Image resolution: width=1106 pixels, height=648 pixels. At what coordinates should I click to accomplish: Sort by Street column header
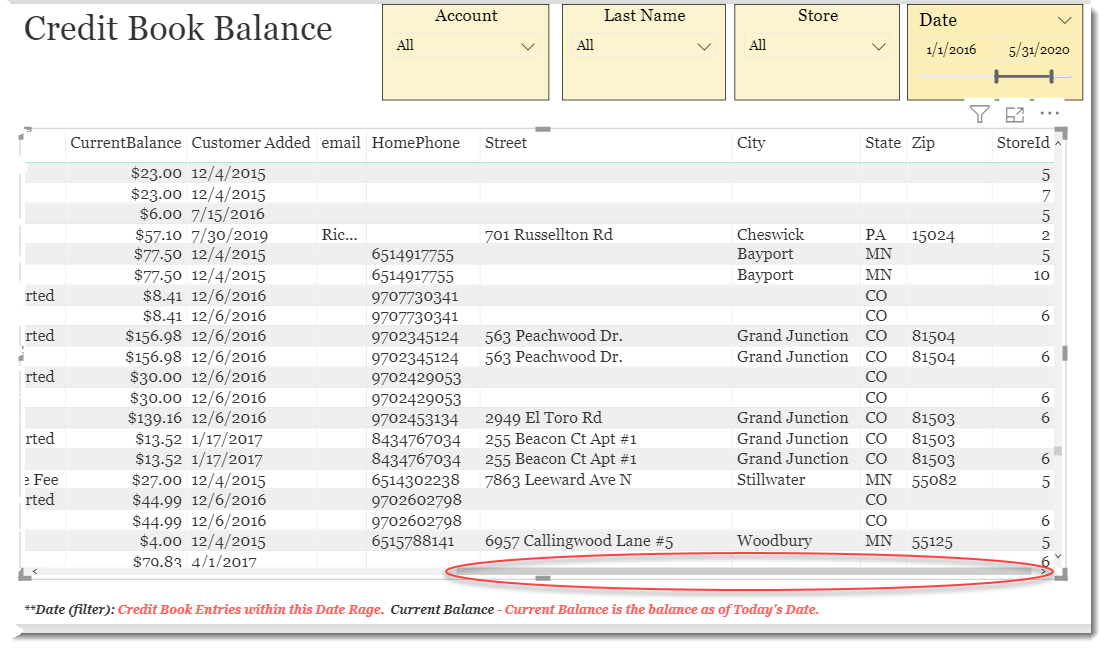point(506,142)
